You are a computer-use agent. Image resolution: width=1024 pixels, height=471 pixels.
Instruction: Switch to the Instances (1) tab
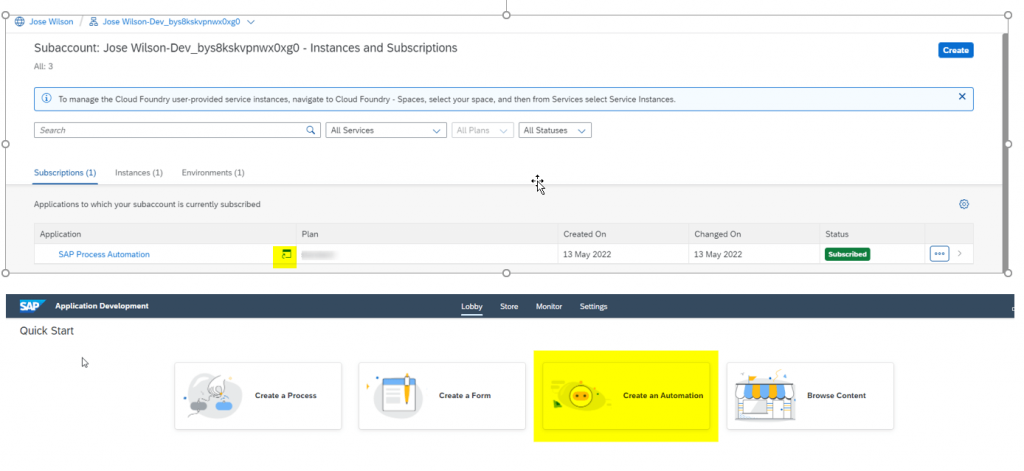pos(139,173)
